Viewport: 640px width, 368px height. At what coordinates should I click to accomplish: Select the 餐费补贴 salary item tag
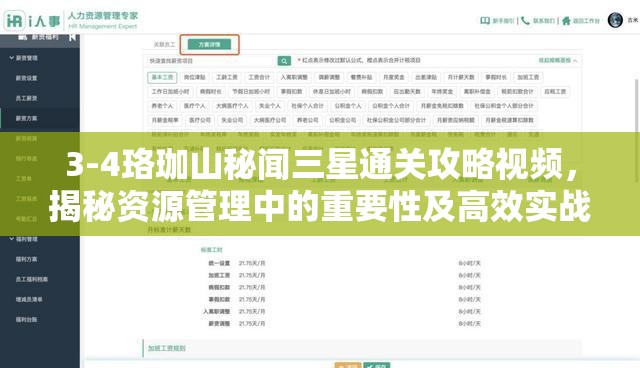pos(362,77)
